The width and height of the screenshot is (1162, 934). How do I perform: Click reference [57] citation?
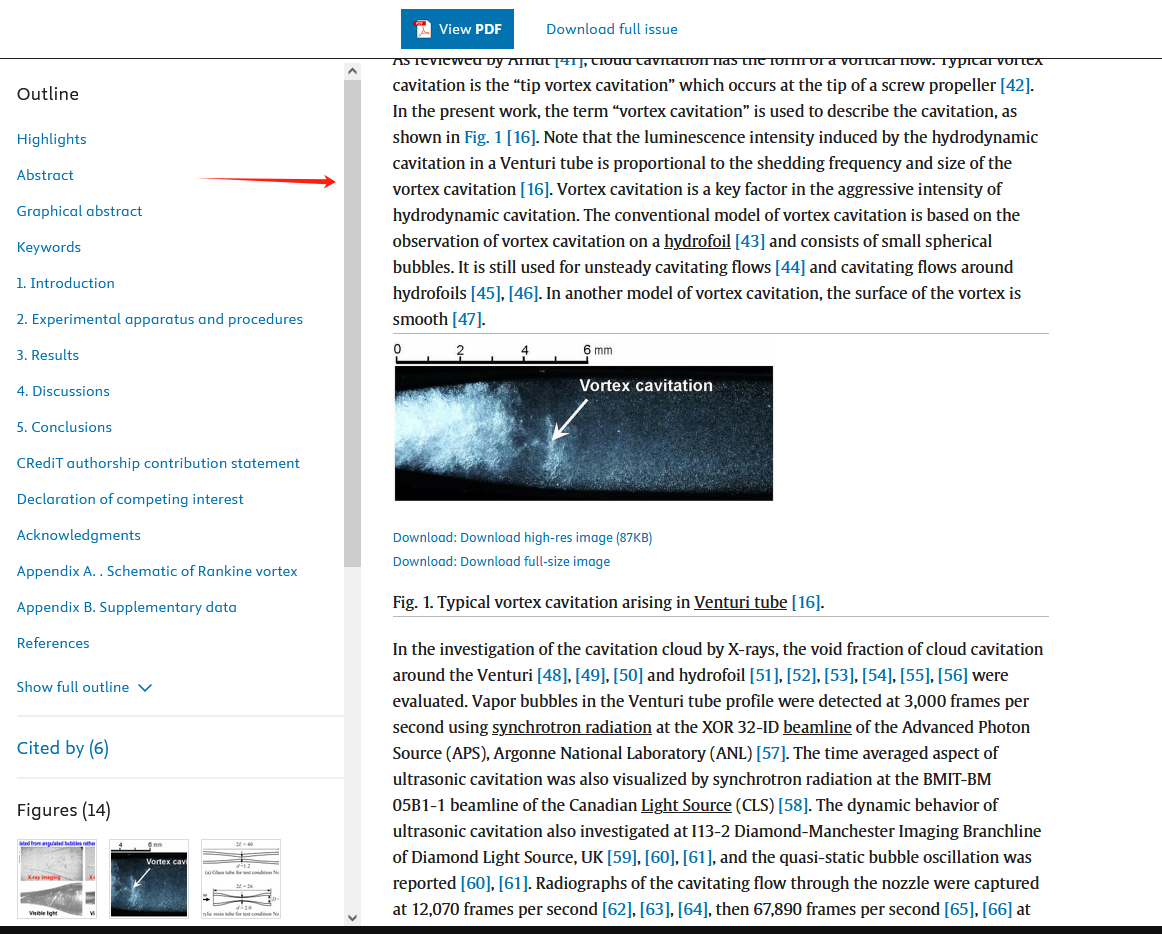[x=771, y=753]
